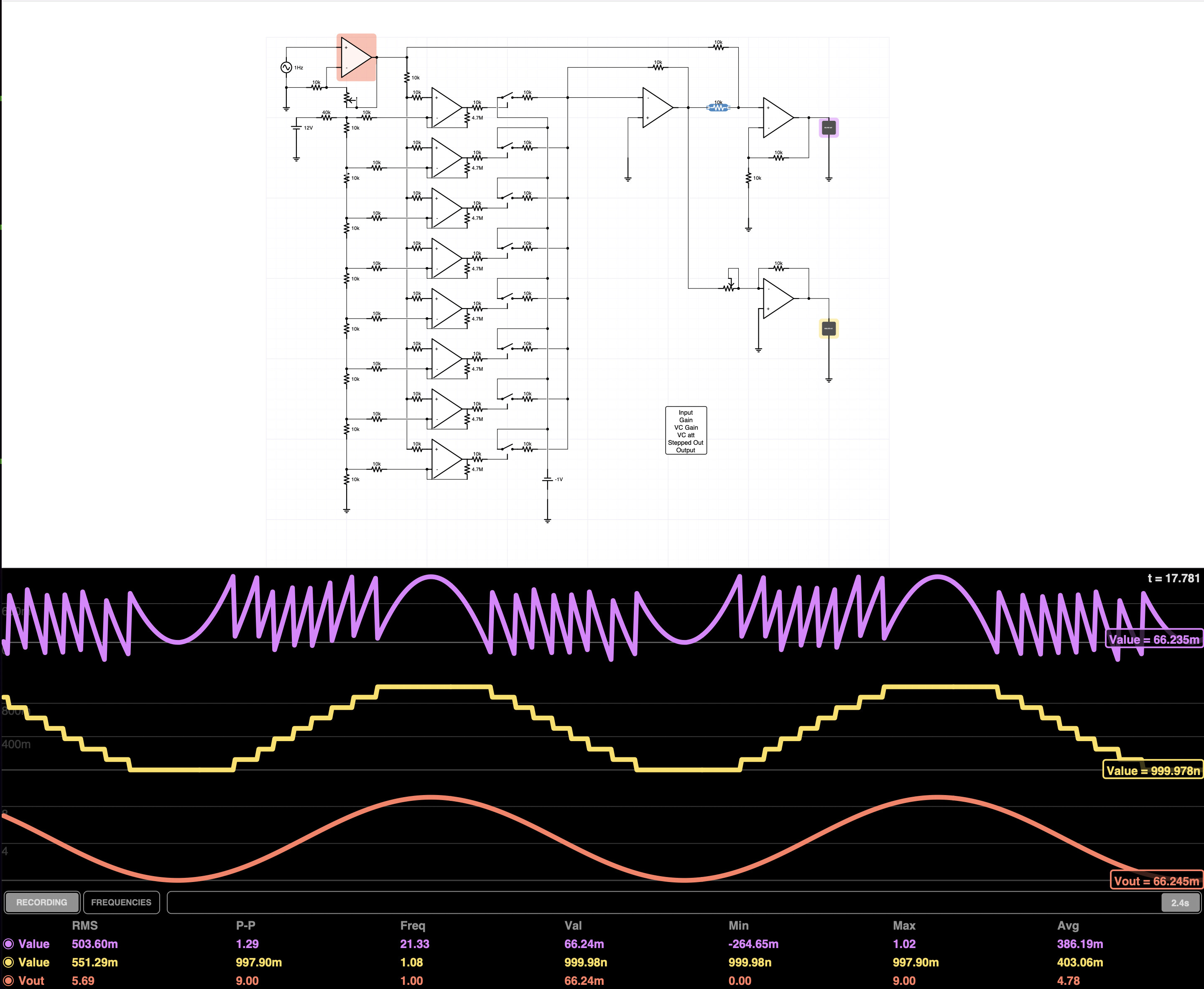1204x989 pixels.
Task: Select the 10k feedback resistor above the lower-right op-amp
Action: (x=778, y=268)
